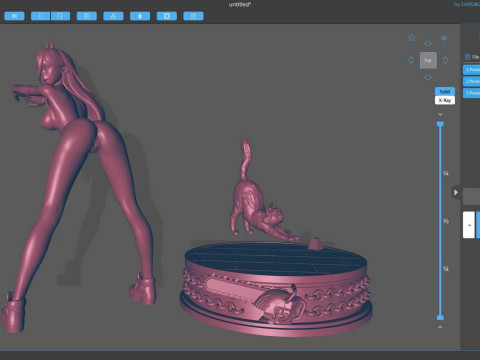This screenshot has height=360, width=480.
Task: Rotate view down with the bottom arrow icon
Action: pyautogui.click(x=428, y=78)
